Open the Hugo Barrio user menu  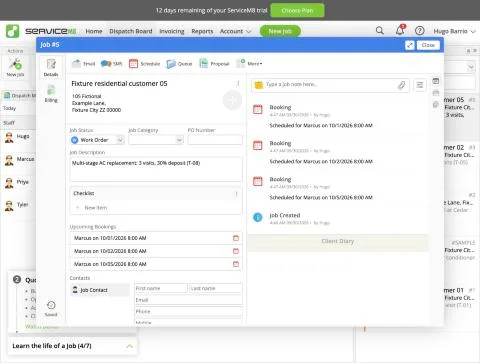454,31
